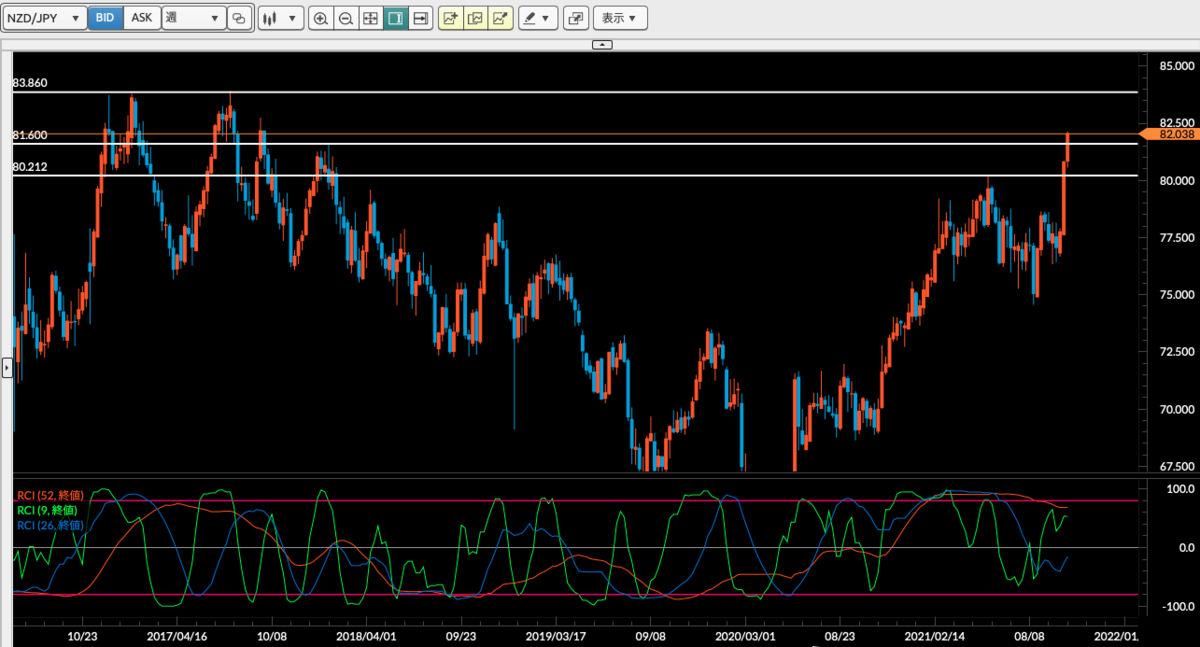Select the 81.600 horizontal line label
The image size is (1200, 647).
pos(30,135)
